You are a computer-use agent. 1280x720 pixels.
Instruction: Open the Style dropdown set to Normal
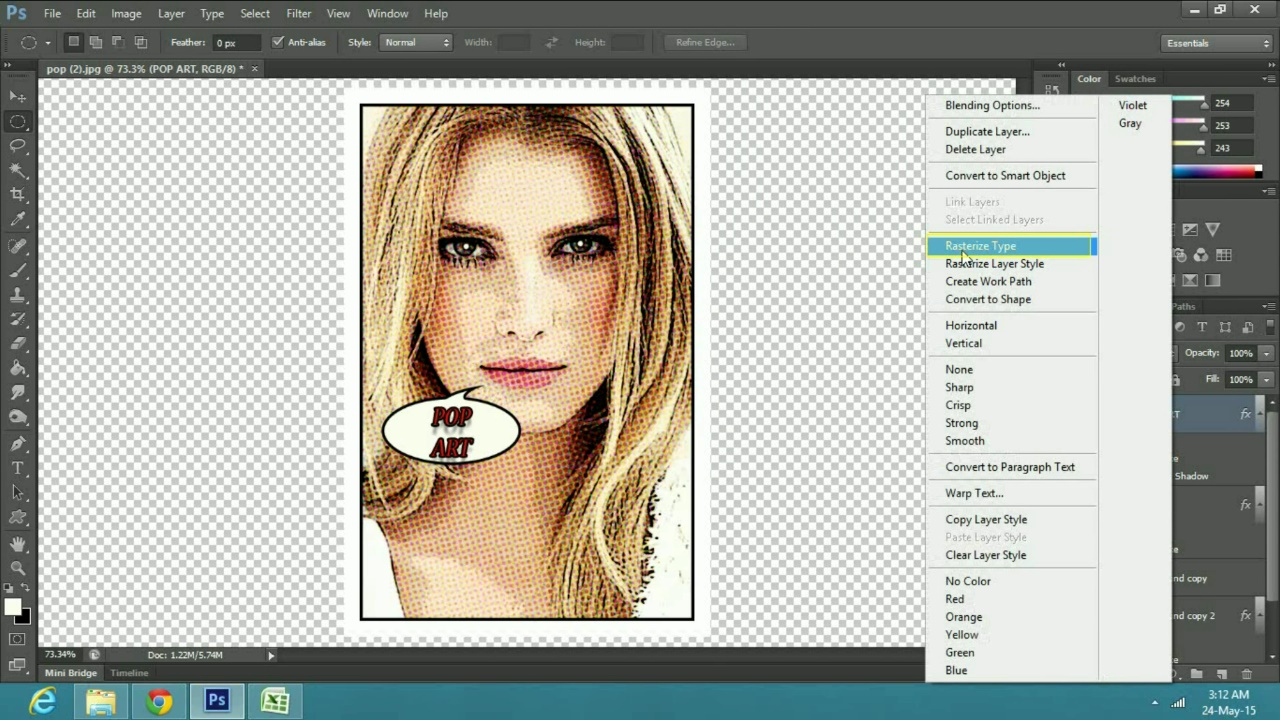(417, 42)
